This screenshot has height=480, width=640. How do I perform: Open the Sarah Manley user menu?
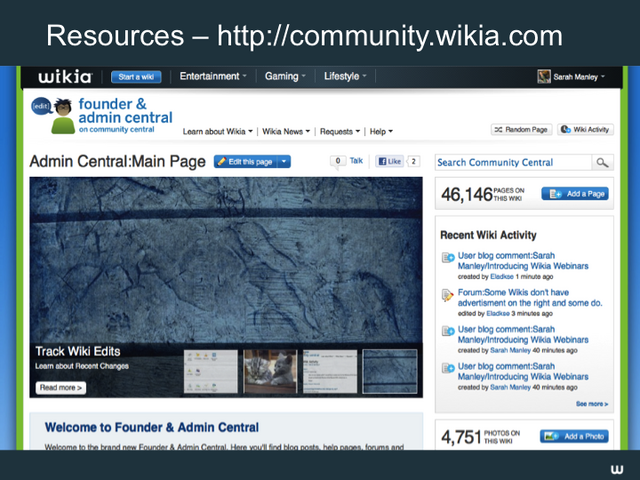(x=579, y=77)
